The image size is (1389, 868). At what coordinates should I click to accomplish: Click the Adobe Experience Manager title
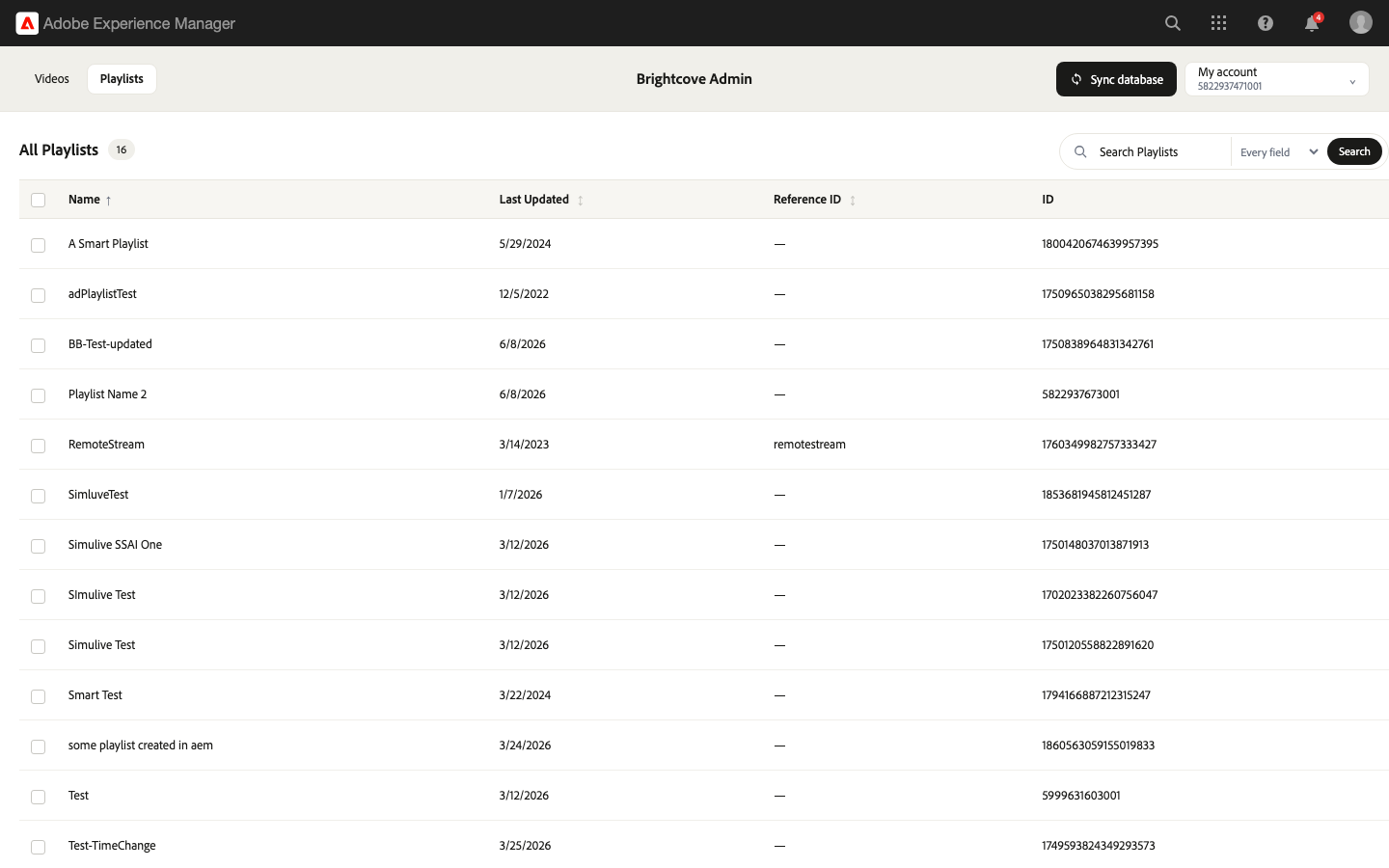(139, 23)
